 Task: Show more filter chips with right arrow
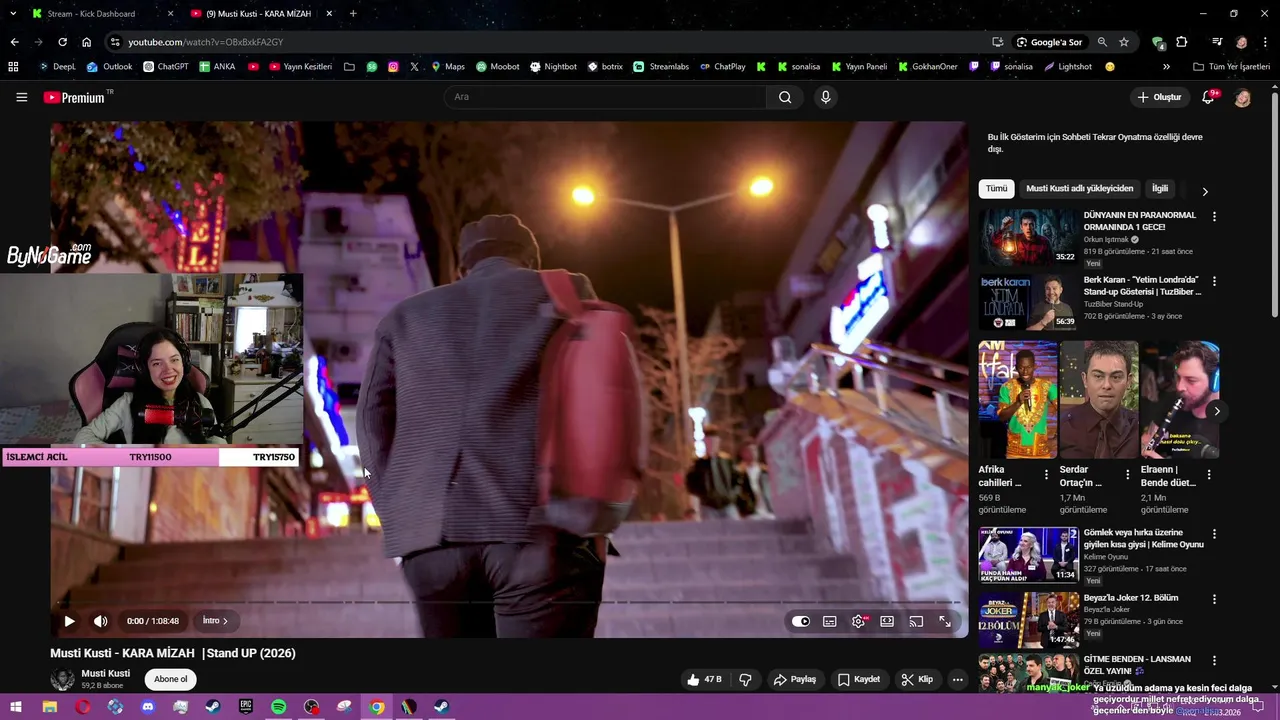(x=1205, y=191)
